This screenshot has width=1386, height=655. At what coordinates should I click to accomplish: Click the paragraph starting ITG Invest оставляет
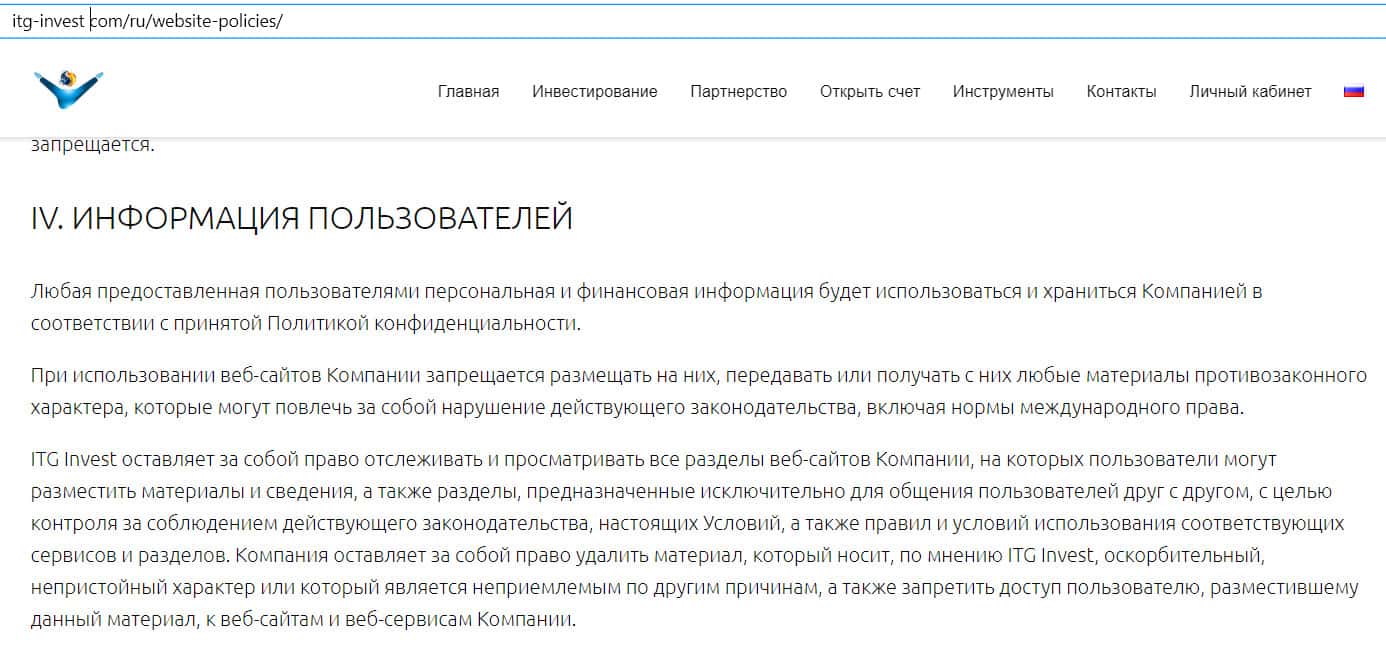[695, 540]
